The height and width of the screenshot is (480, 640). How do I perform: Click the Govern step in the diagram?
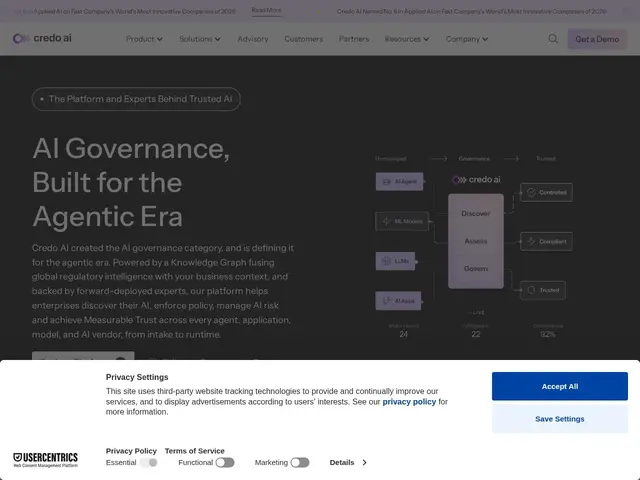pos(476,269)
